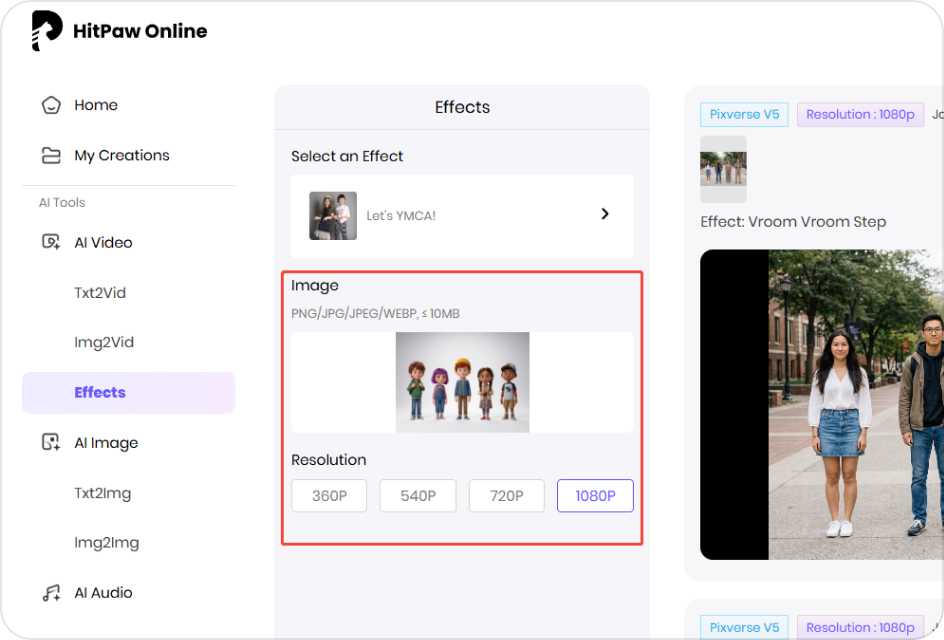This screenshot has height=640, width=944.
Task: Open the Txt2Img tool
Action: pyautogui.click(x=105, y=492)
